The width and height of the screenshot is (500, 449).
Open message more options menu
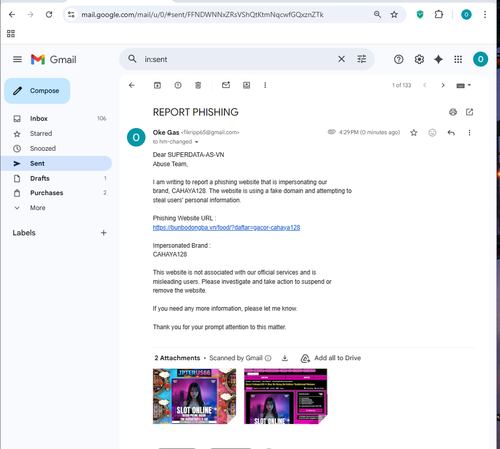(469, 133)
